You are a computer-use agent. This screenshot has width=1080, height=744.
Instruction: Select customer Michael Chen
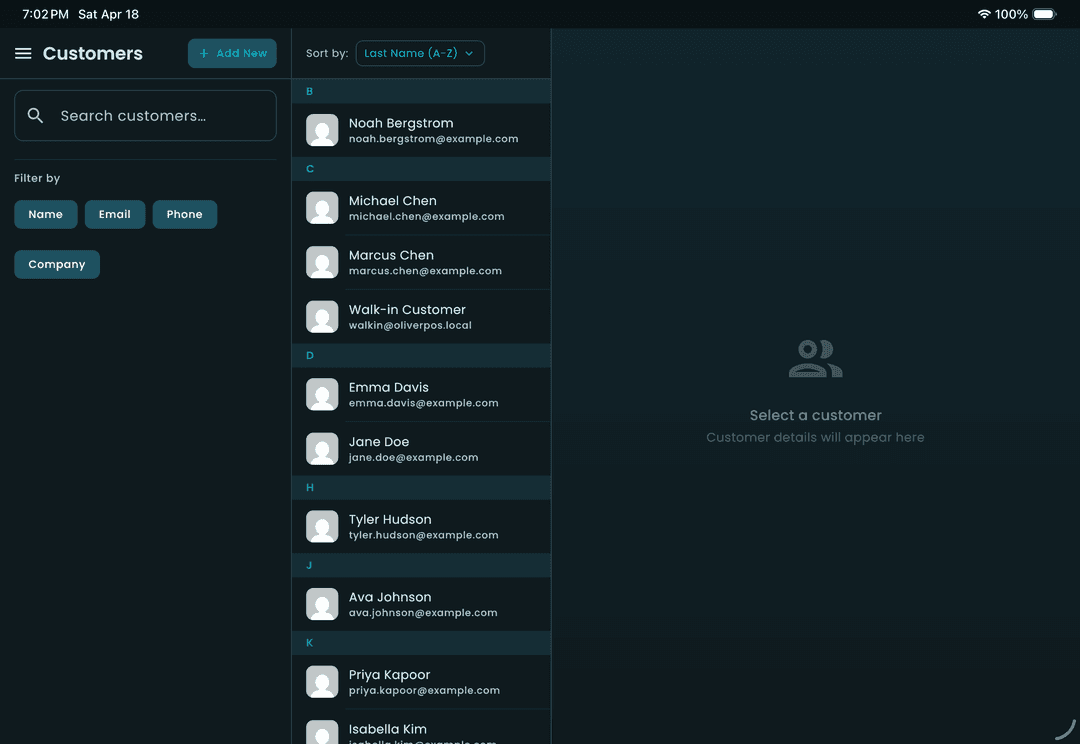422,208
